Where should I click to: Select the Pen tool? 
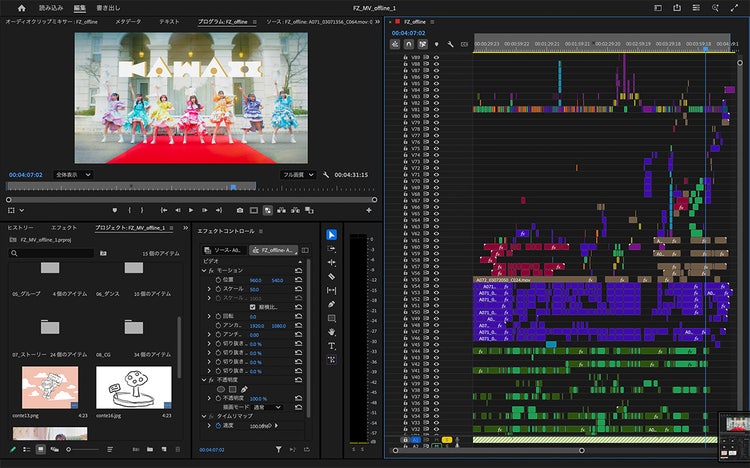point(332,304)
